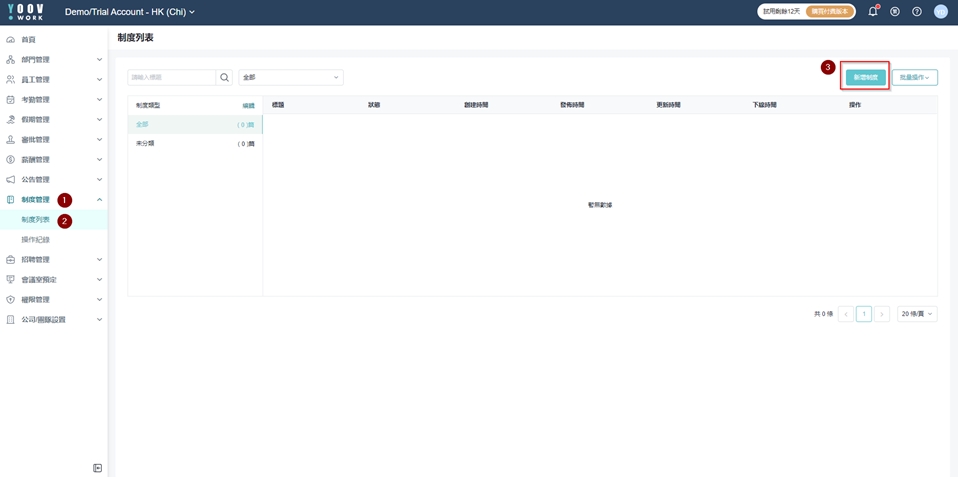Open the 全部 filter dropdown

(x=290, y=77)
